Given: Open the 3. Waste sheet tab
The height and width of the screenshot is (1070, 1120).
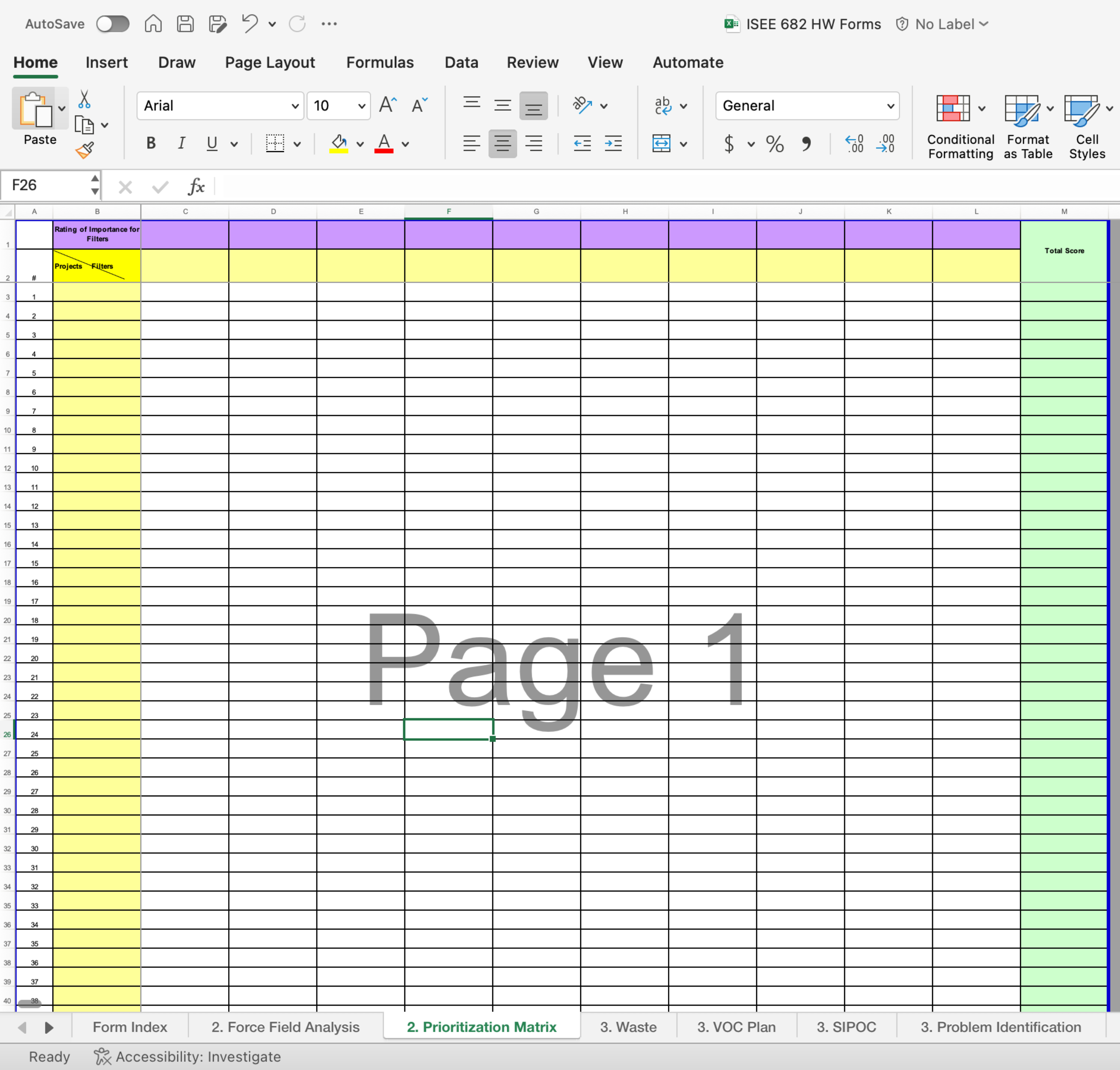Looking at the screenshot, I should [627, 1027].
